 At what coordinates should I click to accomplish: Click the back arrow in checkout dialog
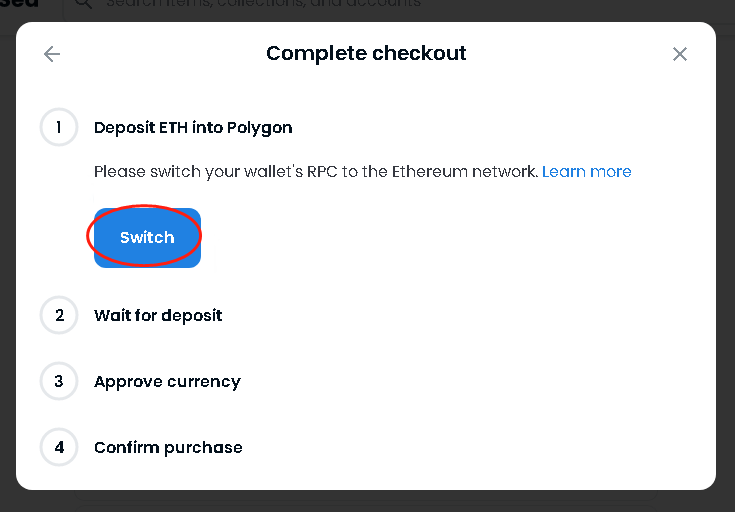52,54
